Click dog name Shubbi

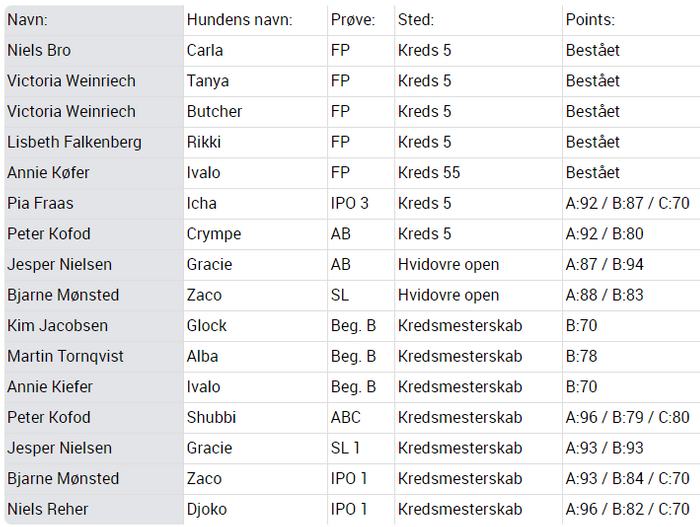[211, 417]
